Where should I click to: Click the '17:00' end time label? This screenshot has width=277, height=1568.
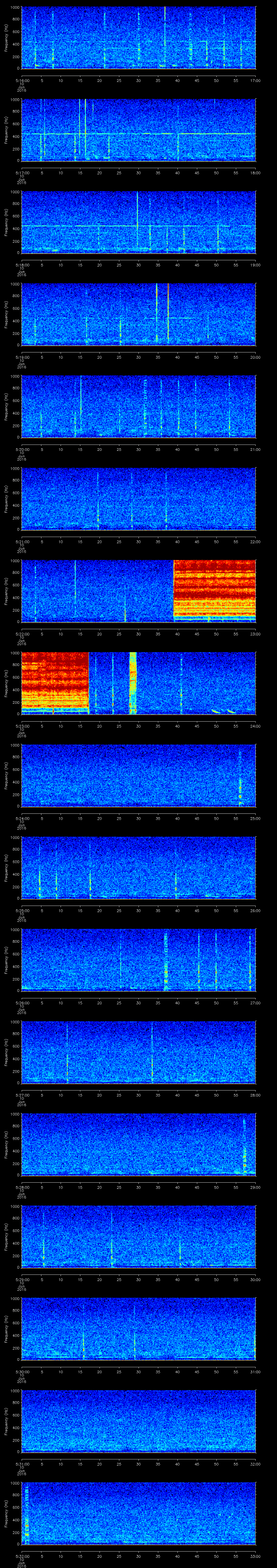(255, 80)
